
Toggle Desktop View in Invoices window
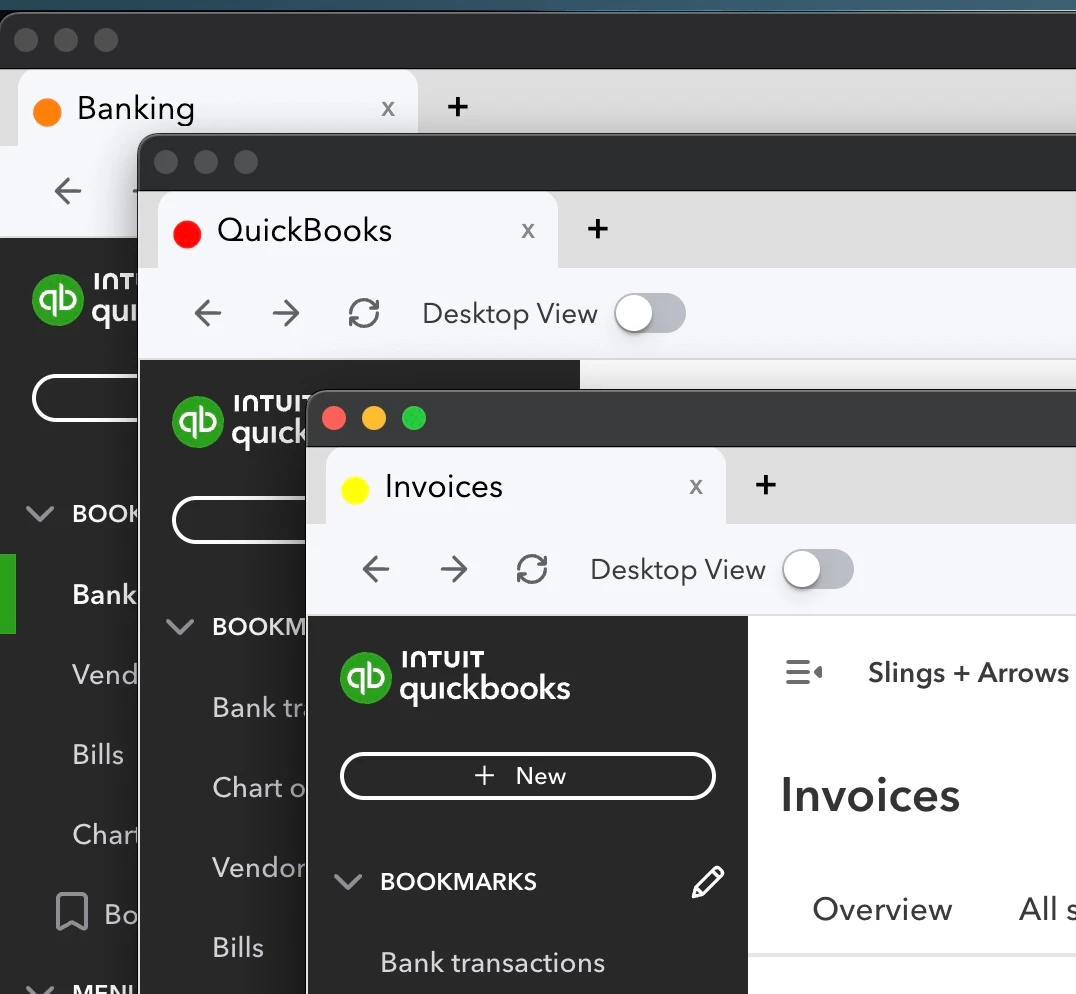pyautogui.click(x=818, y=569)
